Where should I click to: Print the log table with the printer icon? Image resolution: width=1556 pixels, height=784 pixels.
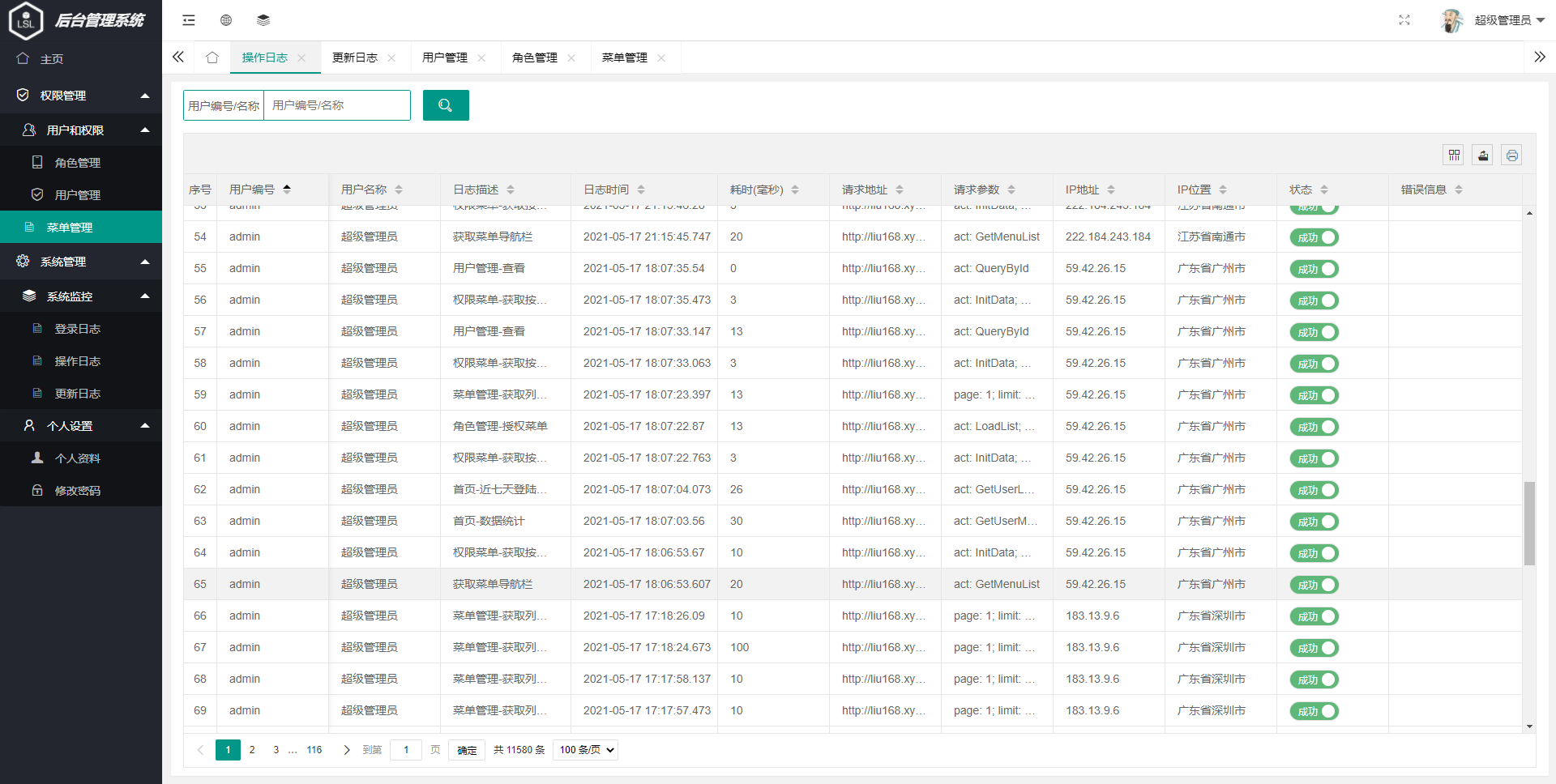pyautogui.click(x=1511, y=155)
